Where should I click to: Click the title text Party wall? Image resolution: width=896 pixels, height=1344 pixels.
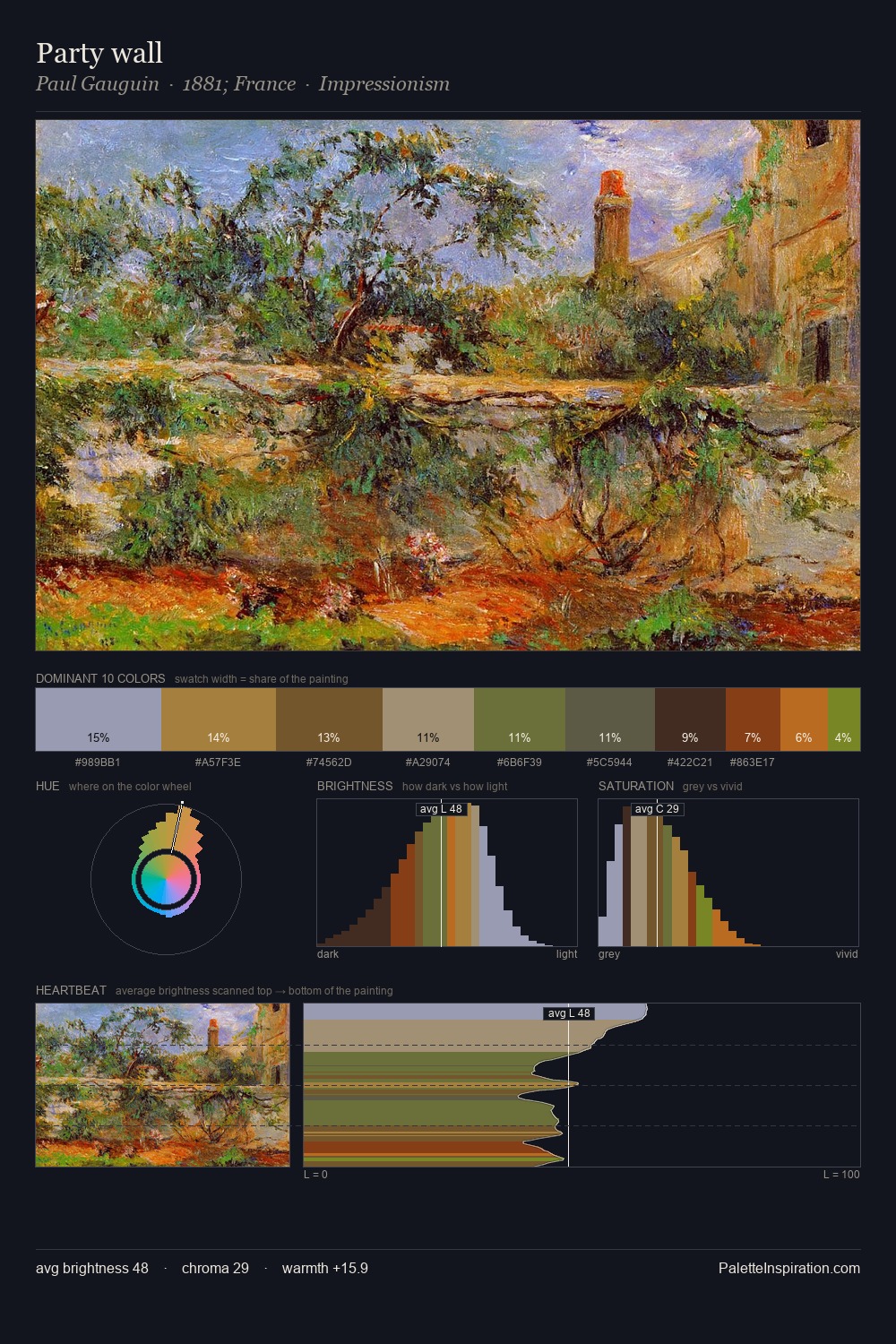[99, 53]
